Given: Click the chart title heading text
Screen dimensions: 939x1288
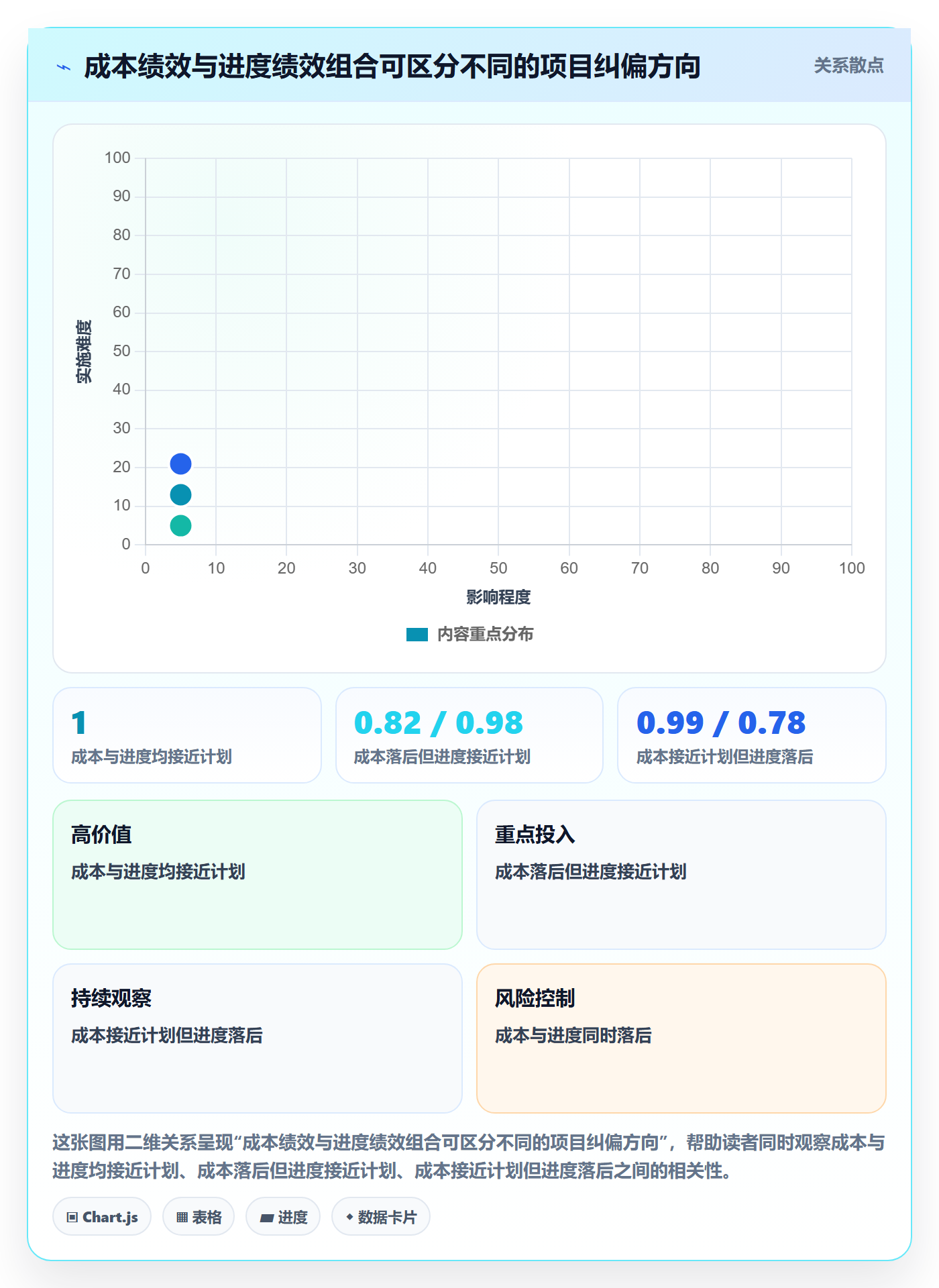Looking at the screenshot, I should [x=392, y=66].
